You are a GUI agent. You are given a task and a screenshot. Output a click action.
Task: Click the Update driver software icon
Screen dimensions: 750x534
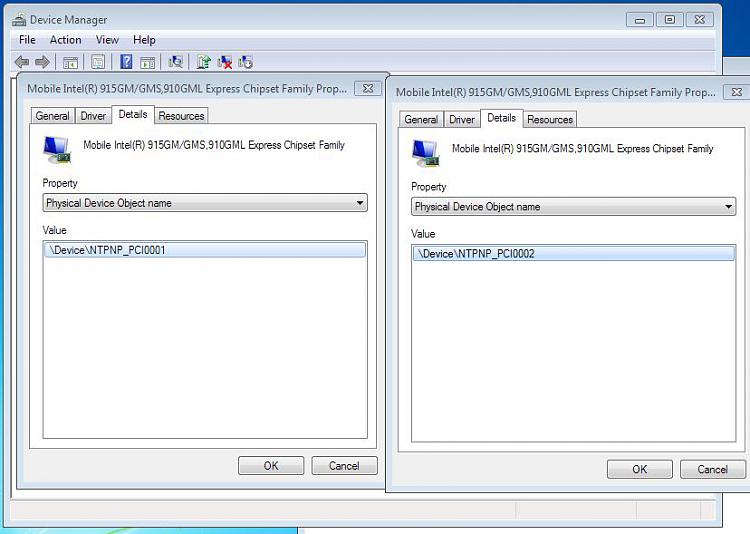pyautogui.click(x=204, y=62)
